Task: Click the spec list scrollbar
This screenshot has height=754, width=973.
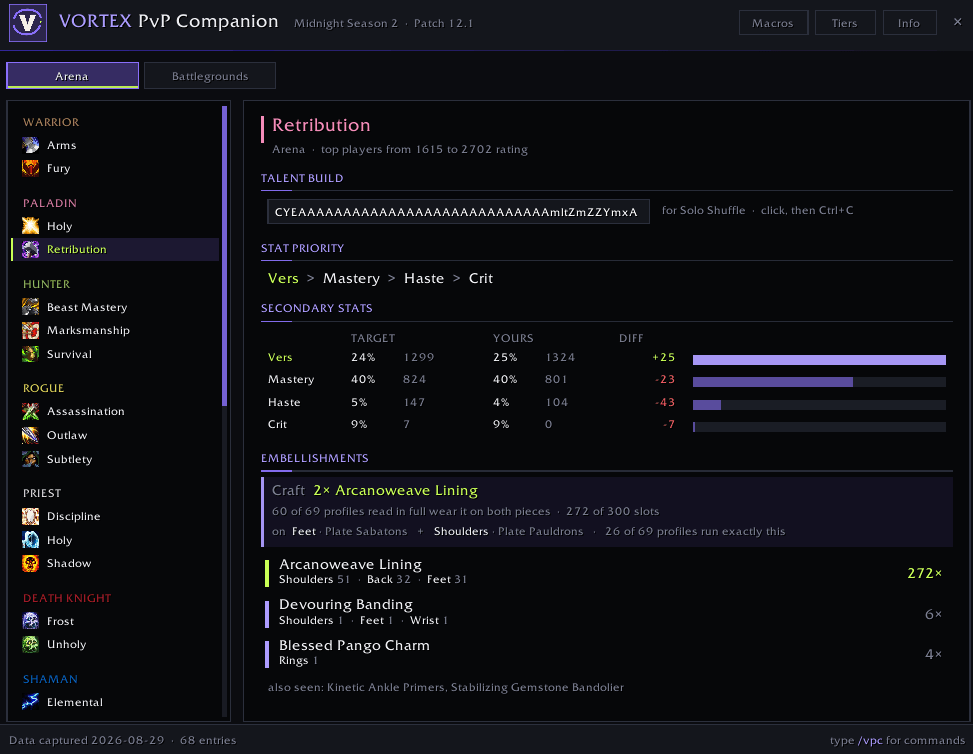Action: pyautogui.click(x=224, y=256)
